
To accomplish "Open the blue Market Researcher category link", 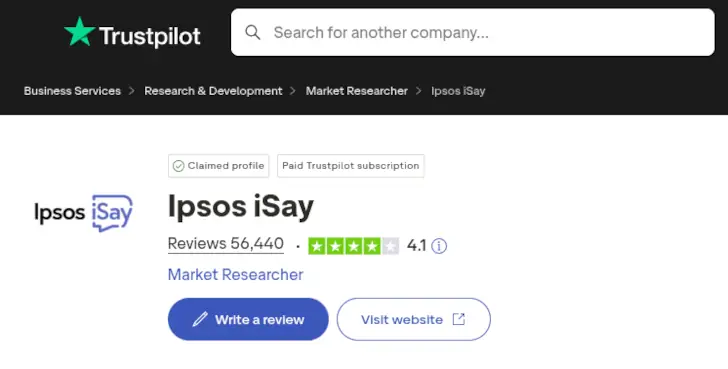I will click(x=235, y=274).
